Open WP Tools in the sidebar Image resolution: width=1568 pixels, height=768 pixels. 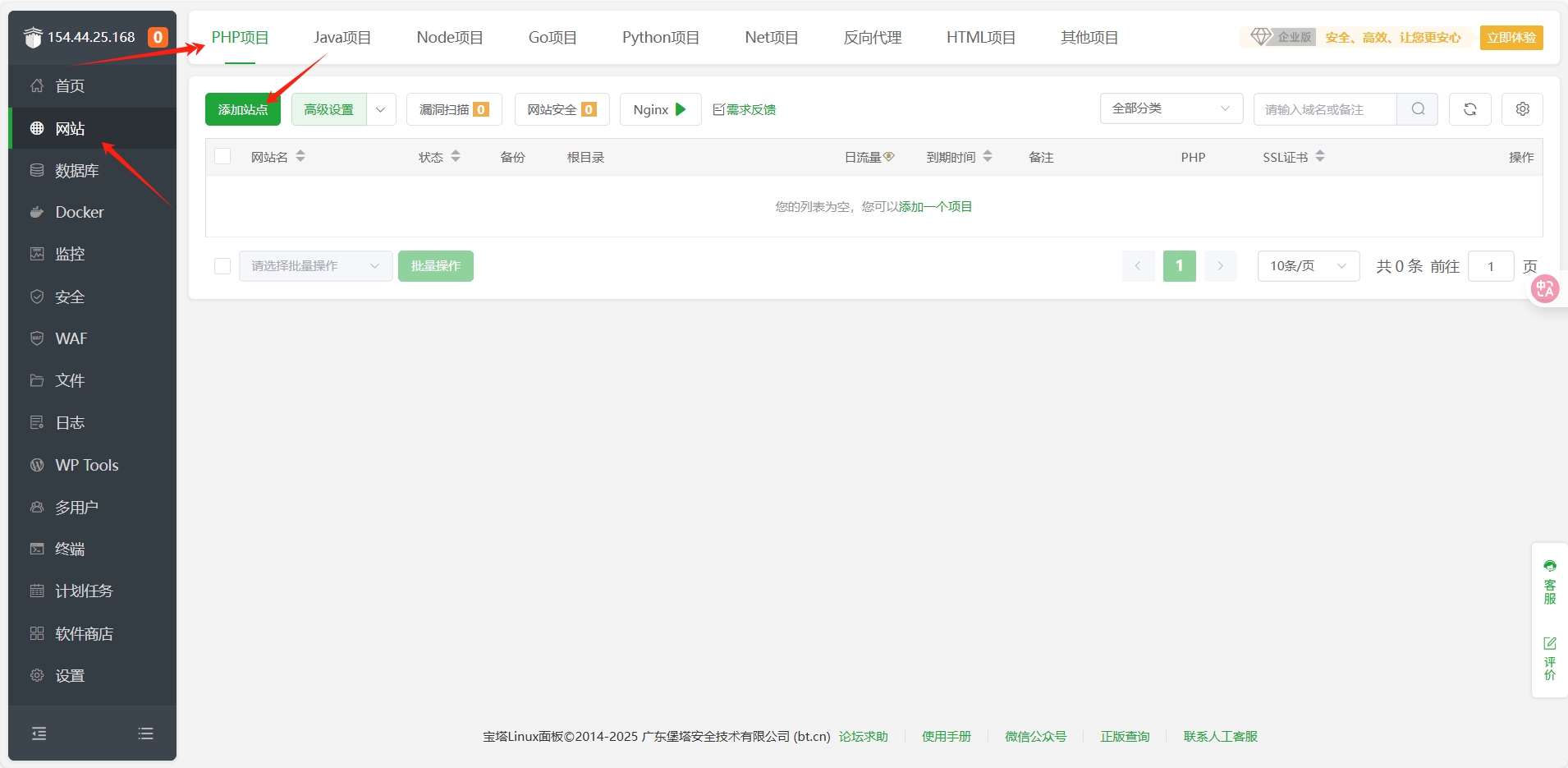click(86, 465)
